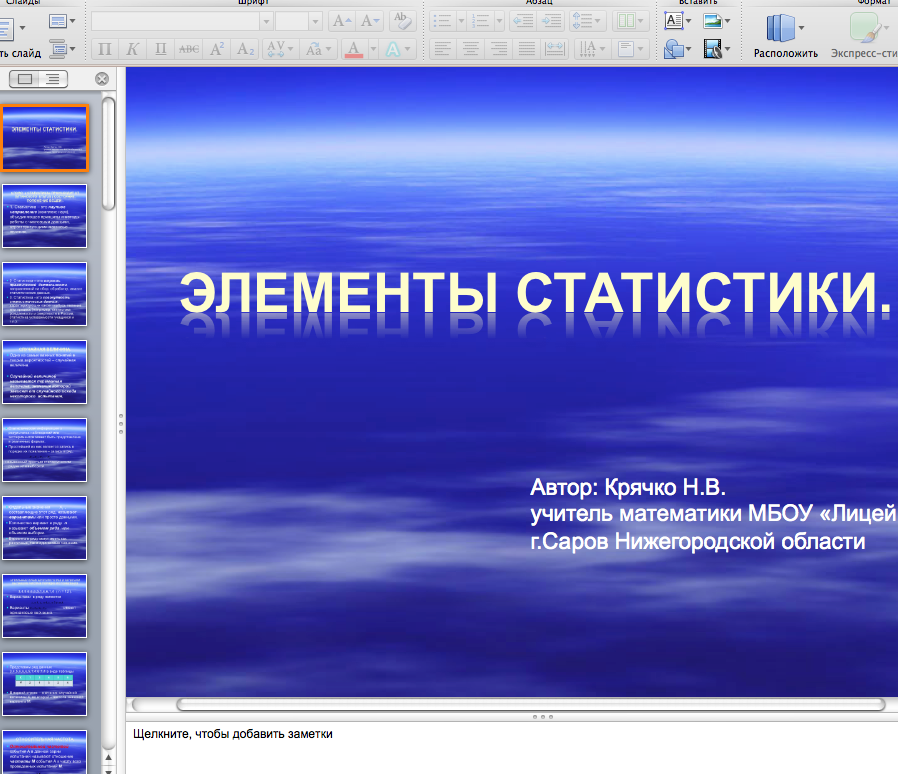Image resolution: width=898 pixels, height=774 pixels.
Task: Select slide 6 thumbnail
Action: (45, 528)
